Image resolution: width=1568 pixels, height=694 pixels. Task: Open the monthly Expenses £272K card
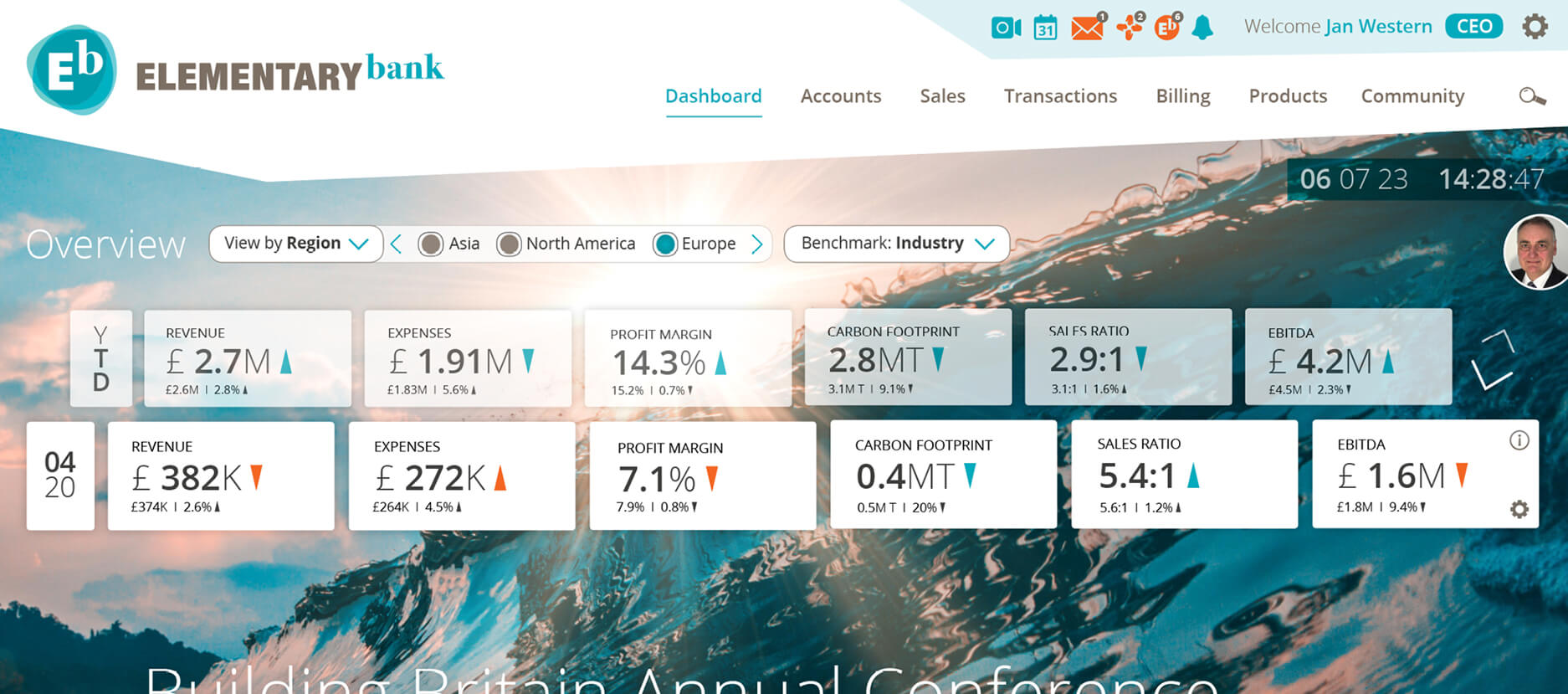point(462,476)
